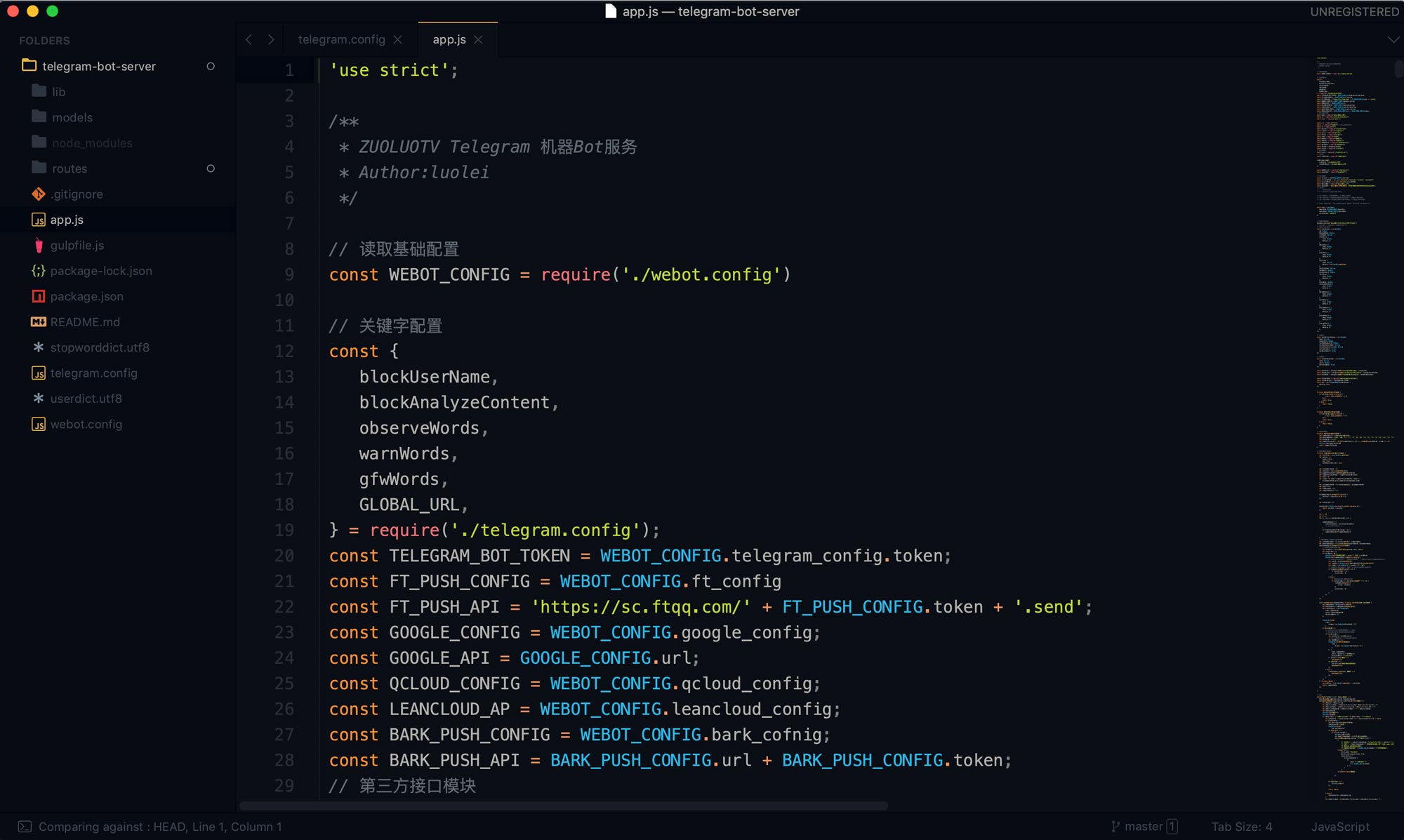Open the Tab Size: 4 selector
Screen dimensions: 1404x840
tap(1241, 827)
